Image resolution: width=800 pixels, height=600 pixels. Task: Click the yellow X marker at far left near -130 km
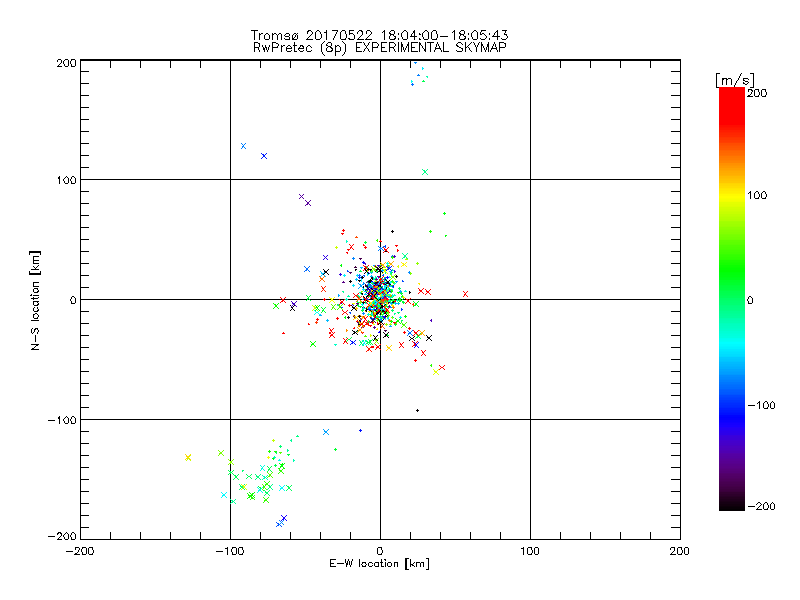(188, 457)
